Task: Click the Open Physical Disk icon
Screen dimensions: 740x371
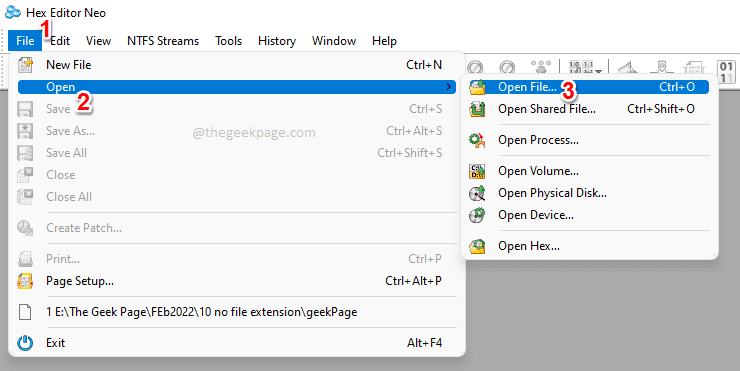Action: 477,193
